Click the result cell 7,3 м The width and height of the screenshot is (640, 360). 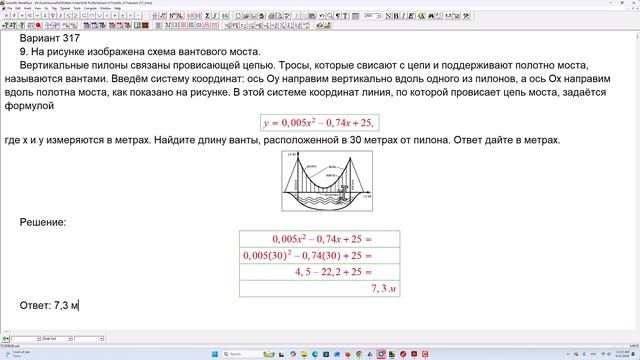coord(319,289)
